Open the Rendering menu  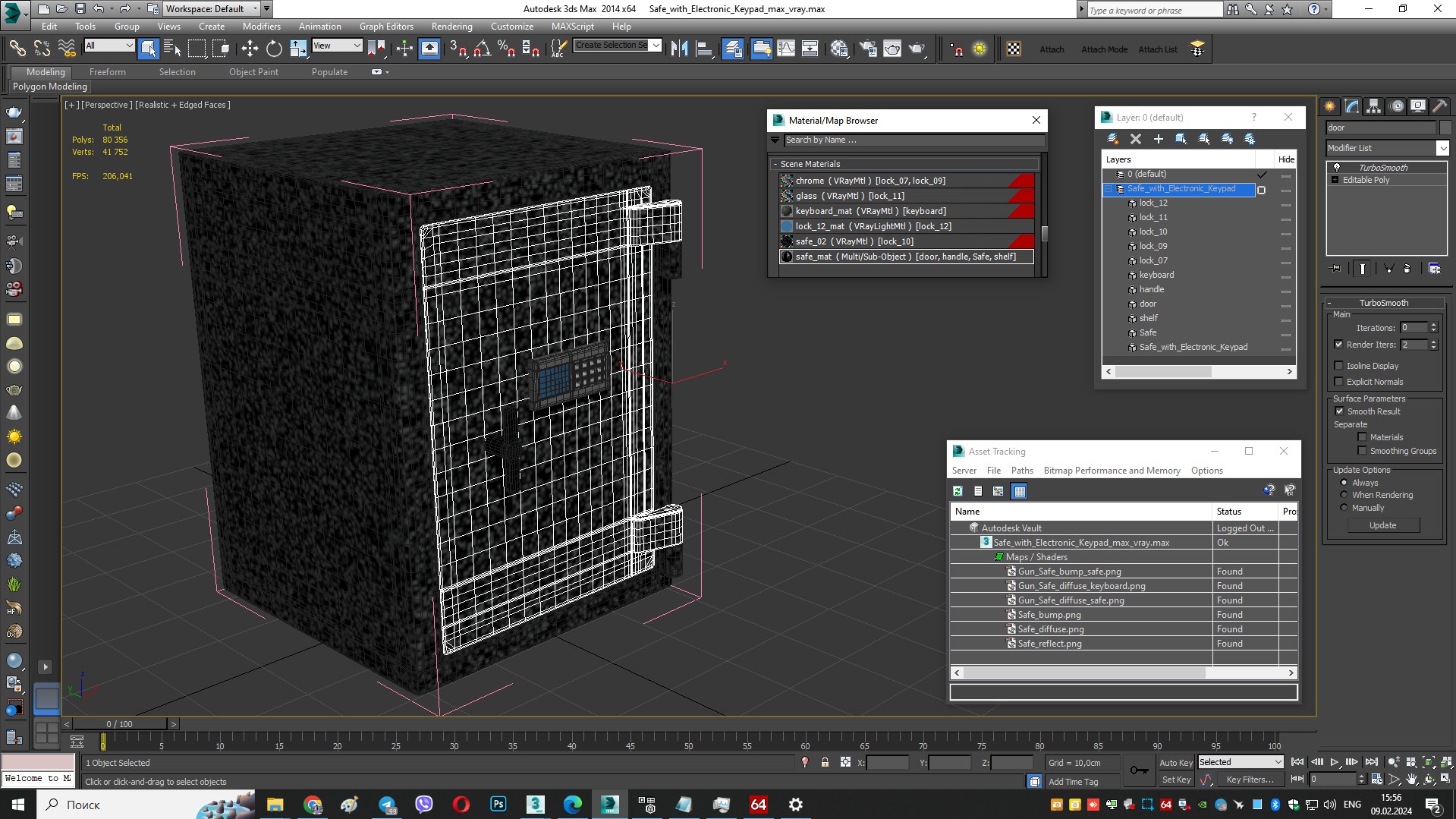pyautogui.click(x=451, y=26)
